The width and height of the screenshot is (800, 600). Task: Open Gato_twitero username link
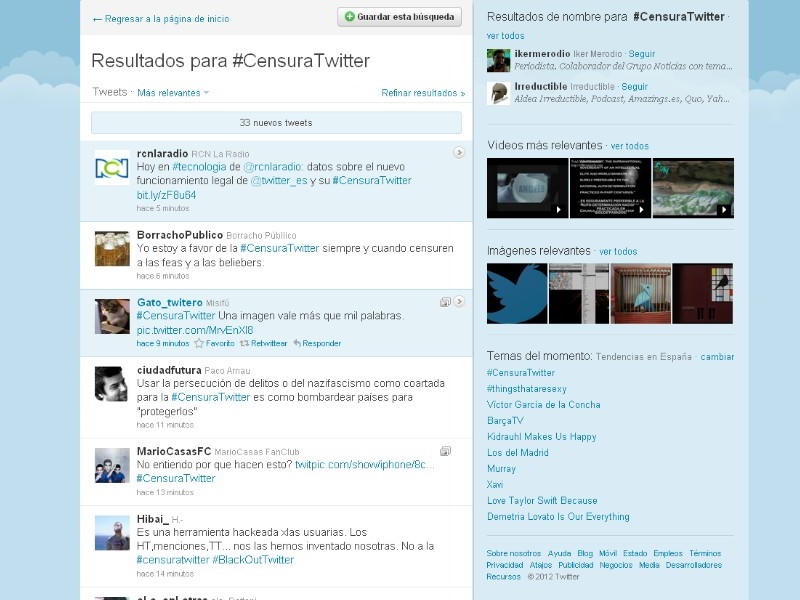(x=169, y=303)
